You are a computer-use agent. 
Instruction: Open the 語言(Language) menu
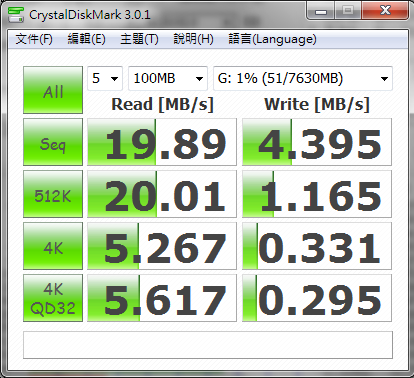coord(272,39)
